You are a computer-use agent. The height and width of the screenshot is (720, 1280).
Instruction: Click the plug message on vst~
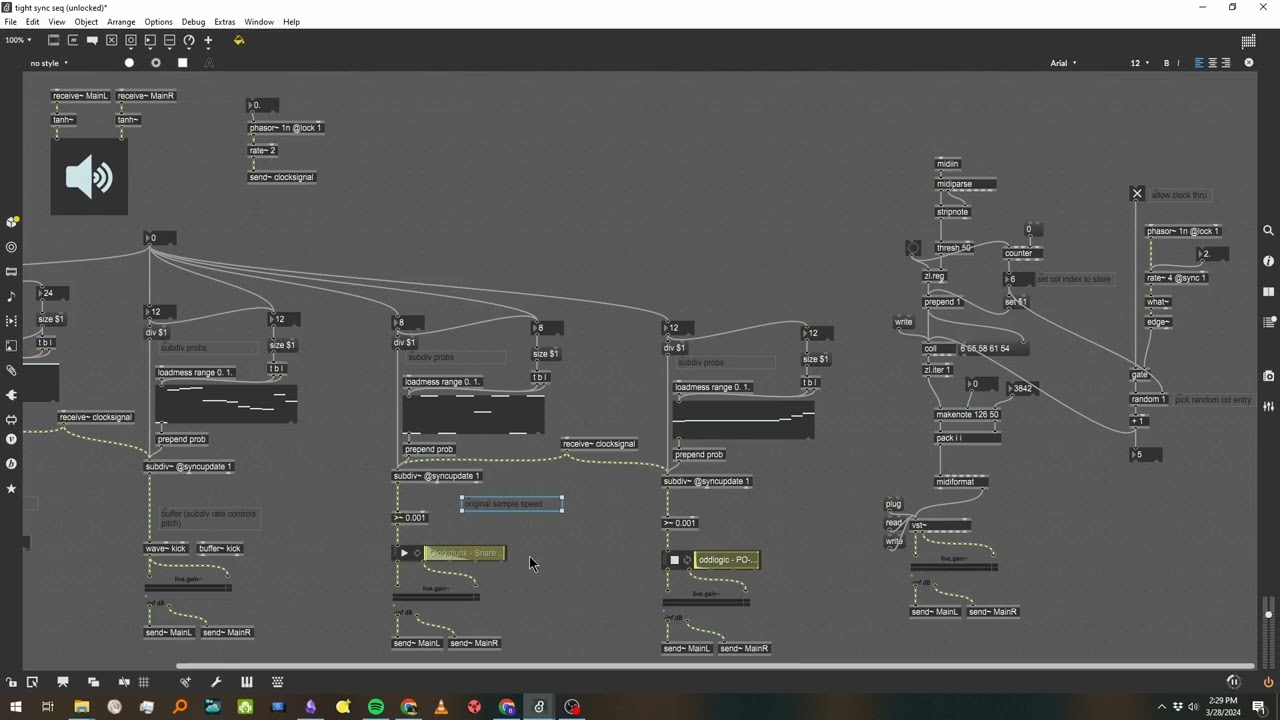pos(893,504)
